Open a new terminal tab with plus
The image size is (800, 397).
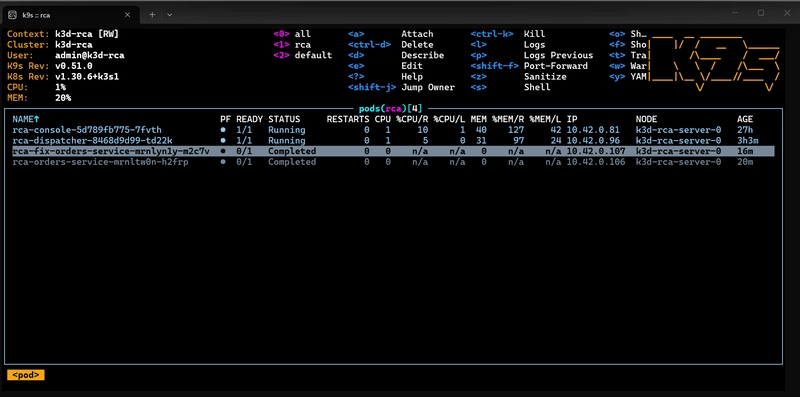click(152, 15)
